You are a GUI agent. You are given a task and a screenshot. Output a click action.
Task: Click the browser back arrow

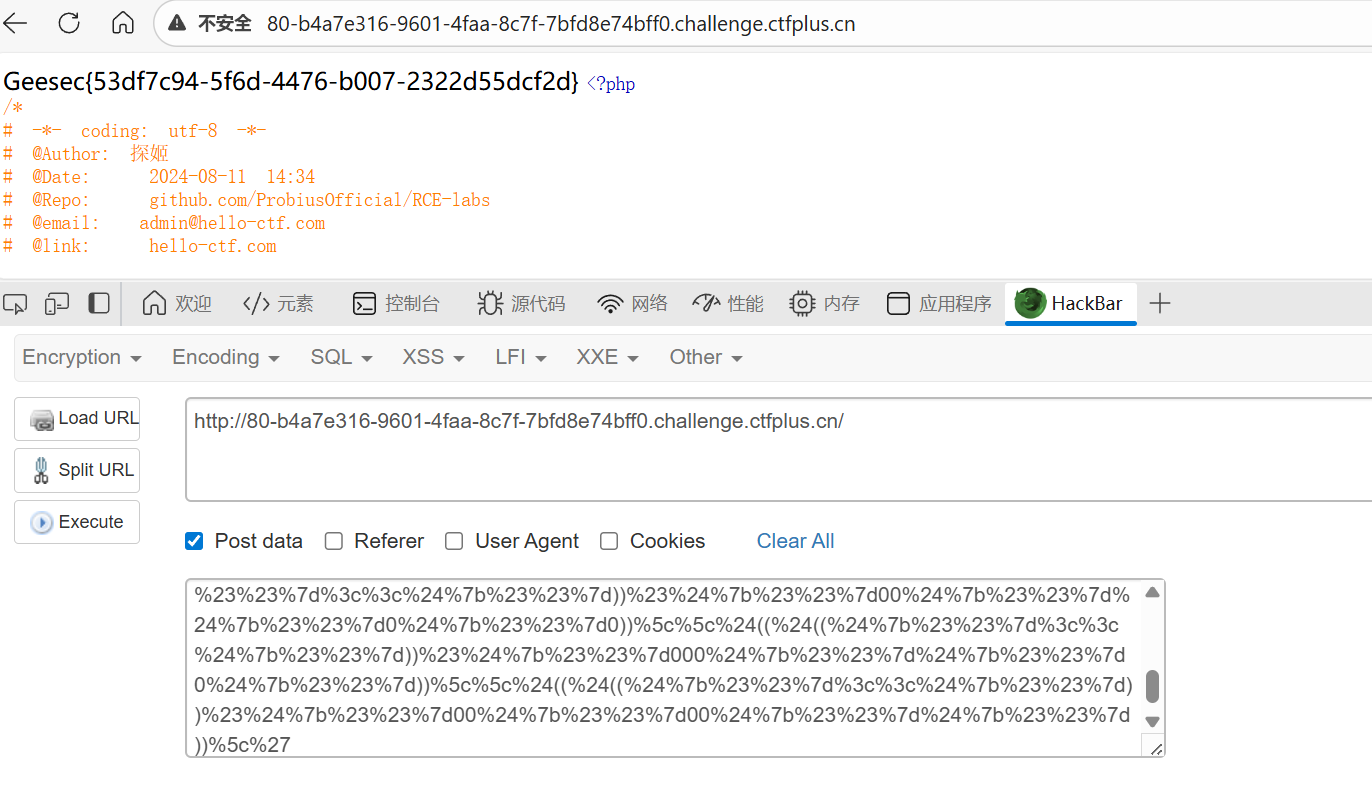[17, 23]
